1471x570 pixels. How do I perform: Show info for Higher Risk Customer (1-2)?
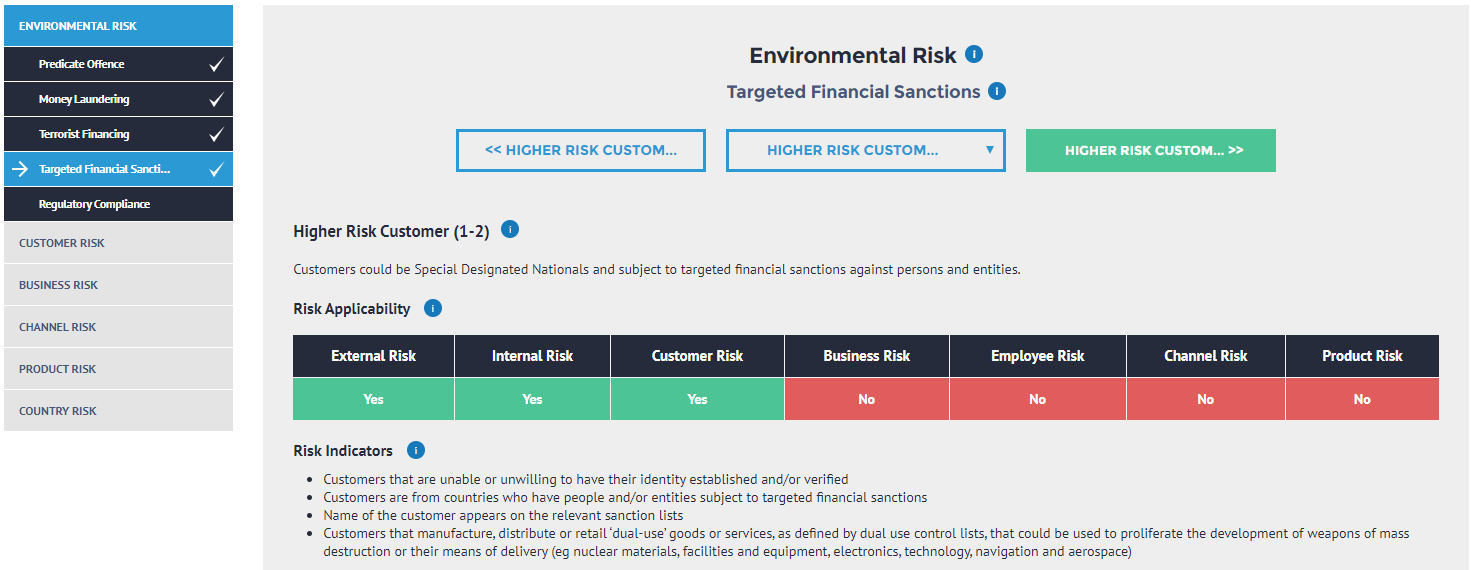(x=509, y=230)
